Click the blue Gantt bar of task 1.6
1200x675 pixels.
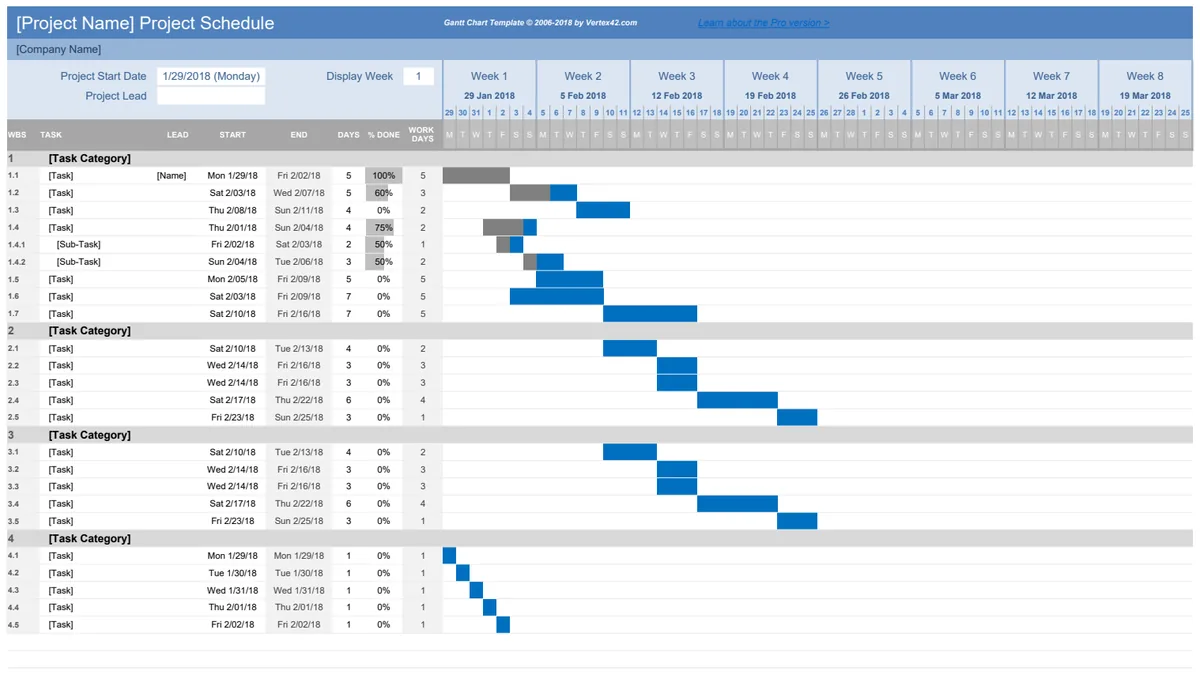click(557, 296)
